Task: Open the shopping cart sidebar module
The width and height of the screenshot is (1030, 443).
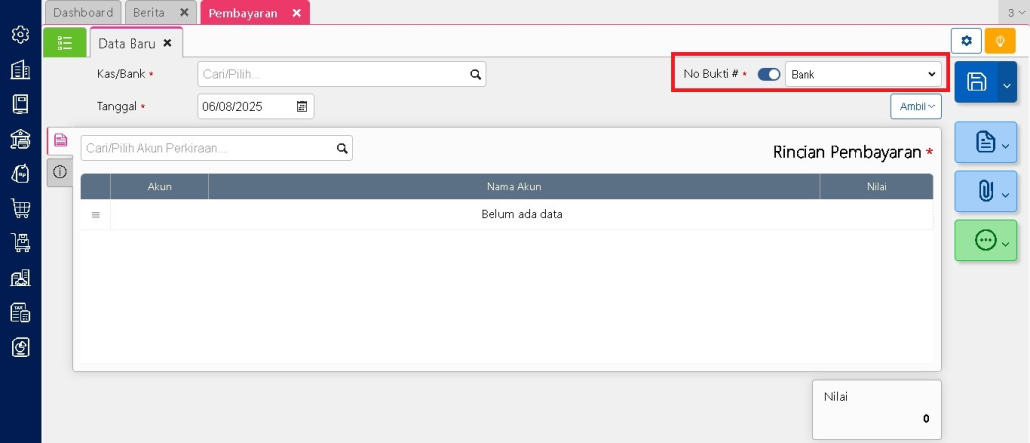Action: pyautogui.click(x=20, y=208)
